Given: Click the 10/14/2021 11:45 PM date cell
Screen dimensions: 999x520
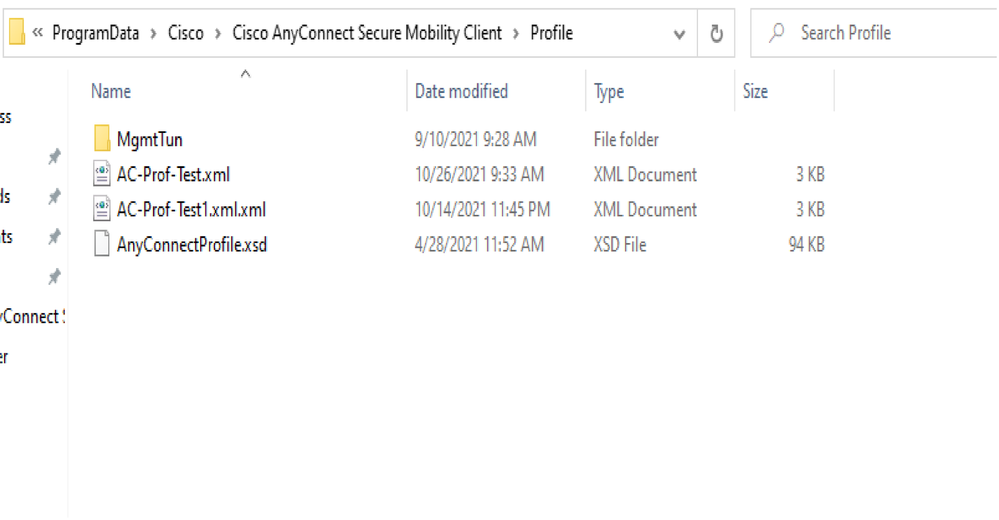Looking at the screenshot, I should coord(482,209).
